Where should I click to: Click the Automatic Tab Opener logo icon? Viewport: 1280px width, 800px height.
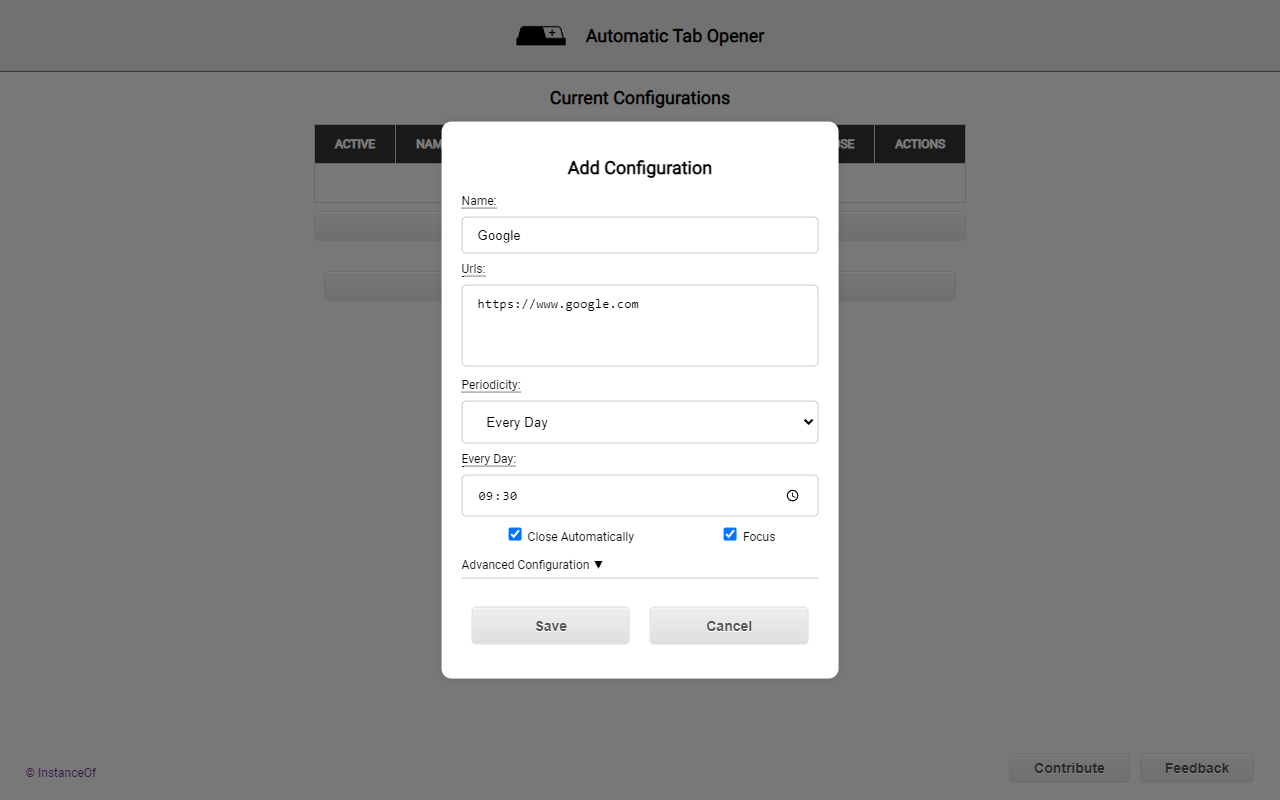541,35
